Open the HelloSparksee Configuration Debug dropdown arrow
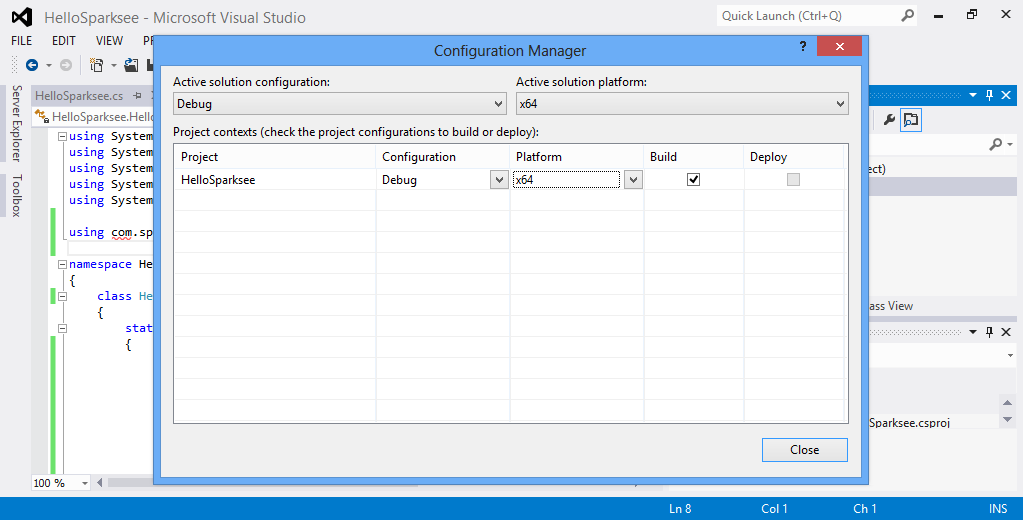Image resolution: width=1023 pixels, height=520 pixels. pyautogui.click(x=499, y=179)
